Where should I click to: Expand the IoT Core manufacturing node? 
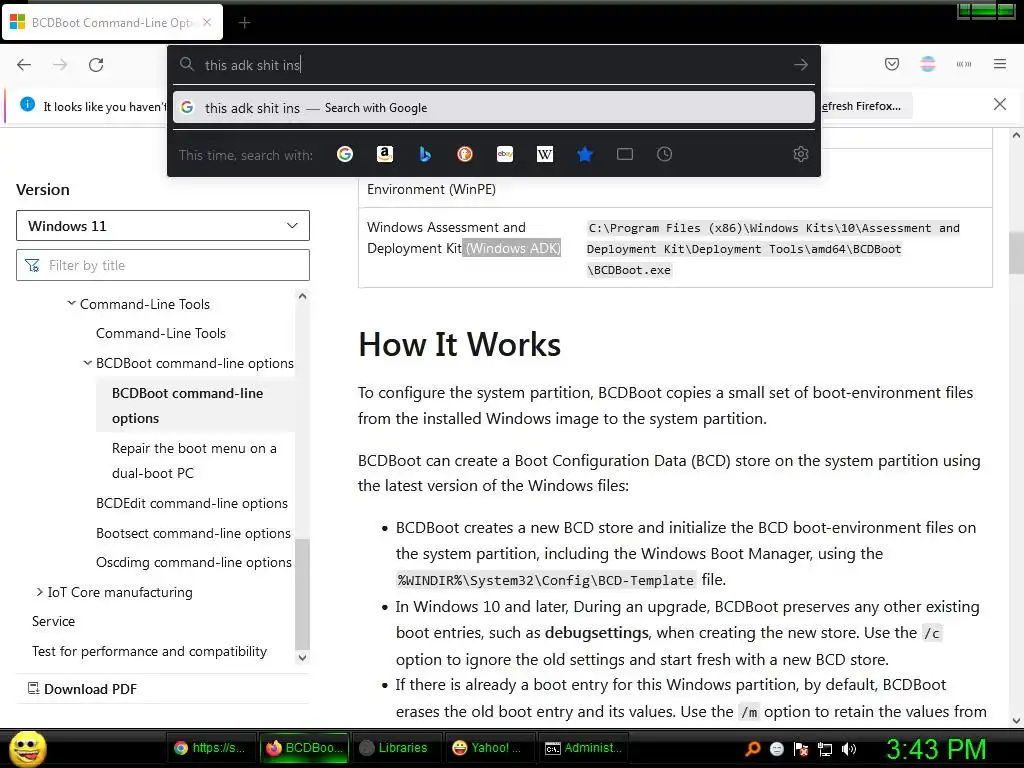[x=39, y=592]
